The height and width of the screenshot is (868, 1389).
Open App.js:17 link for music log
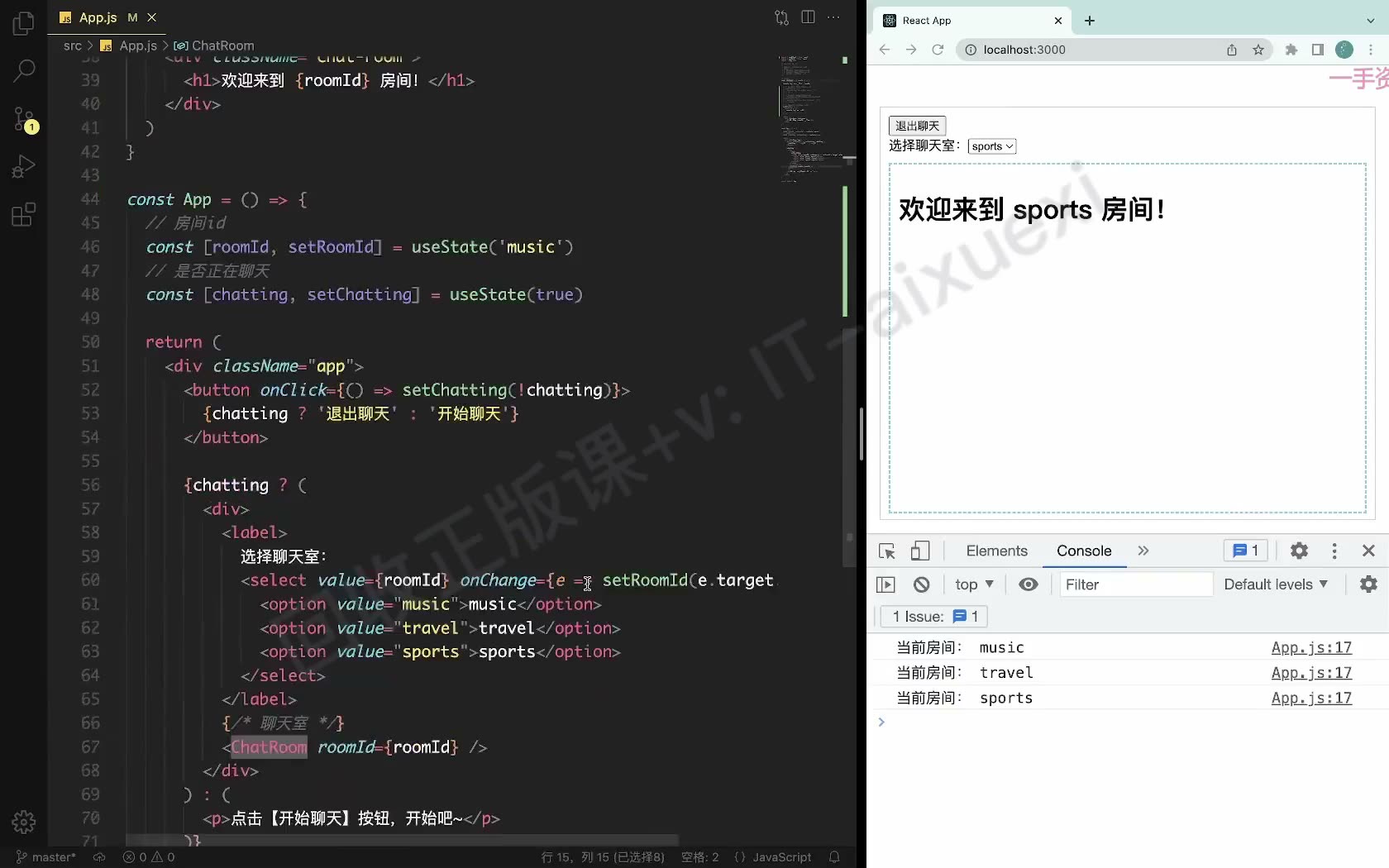click(1311, 648)
